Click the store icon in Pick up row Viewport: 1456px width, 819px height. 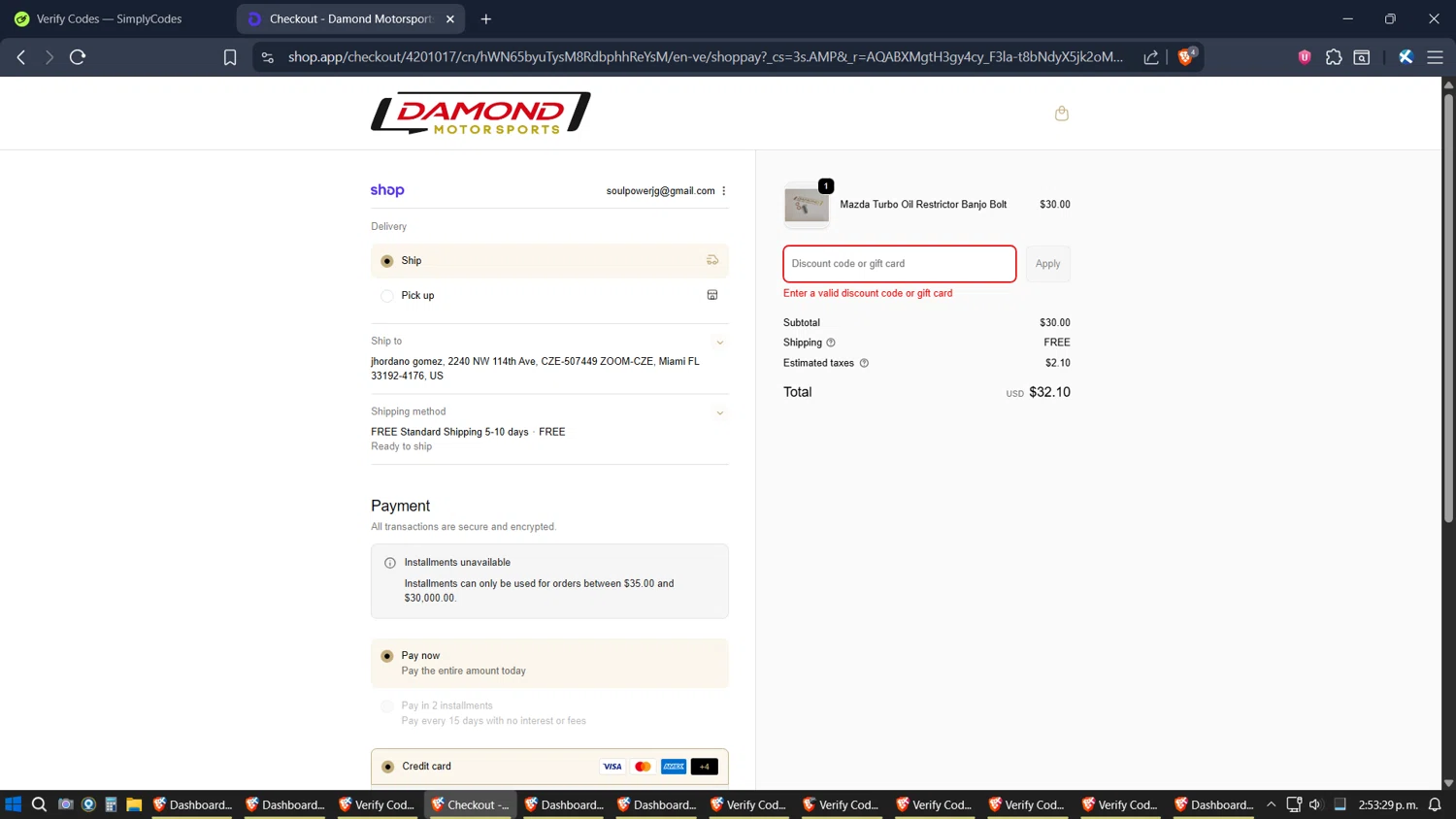(712, 295)
